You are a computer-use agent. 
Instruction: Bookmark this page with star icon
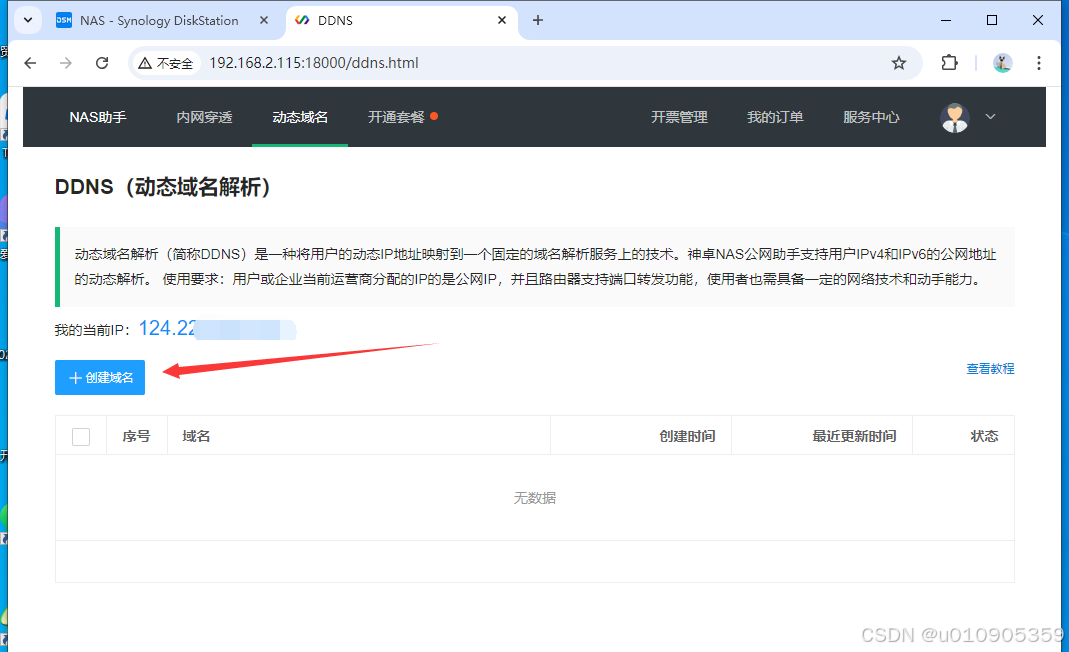point(899,63)
